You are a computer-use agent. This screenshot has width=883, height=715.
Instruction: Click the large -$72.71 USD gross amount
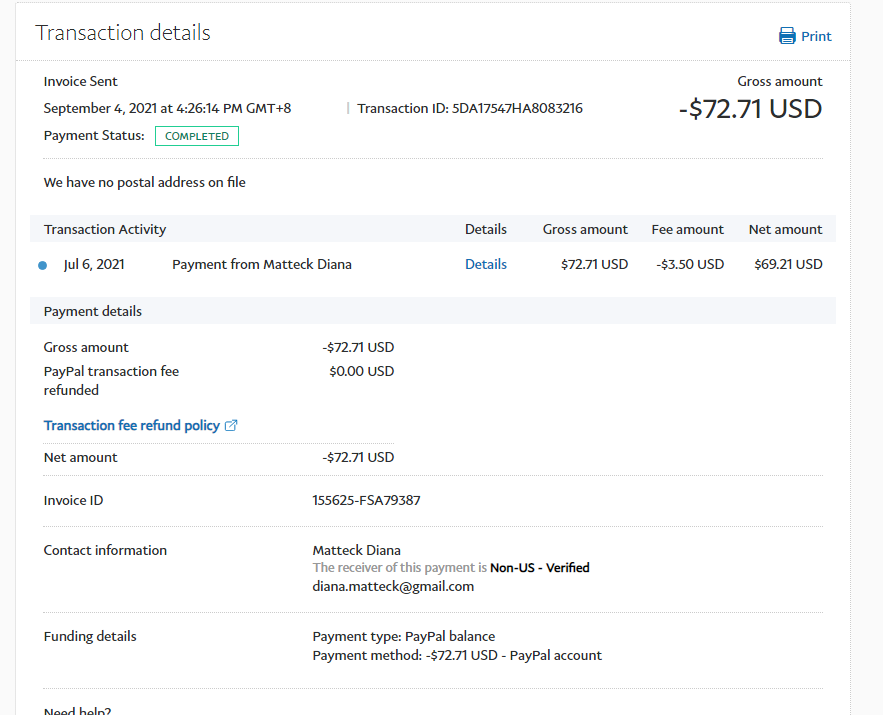coord(750,108)
